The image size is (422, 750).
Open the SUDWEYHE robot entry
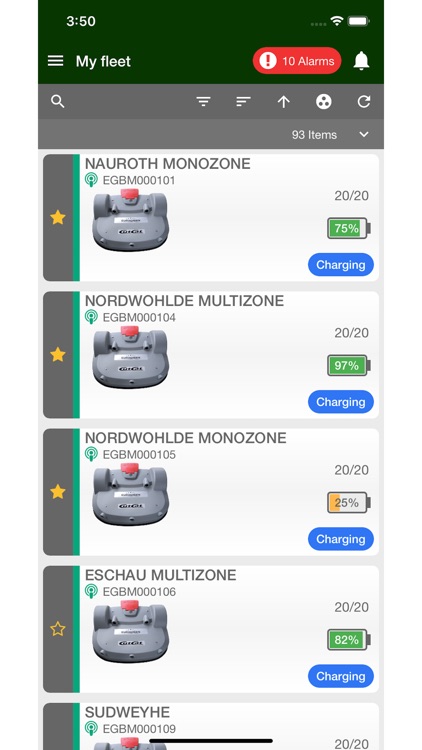coord(211,726)
